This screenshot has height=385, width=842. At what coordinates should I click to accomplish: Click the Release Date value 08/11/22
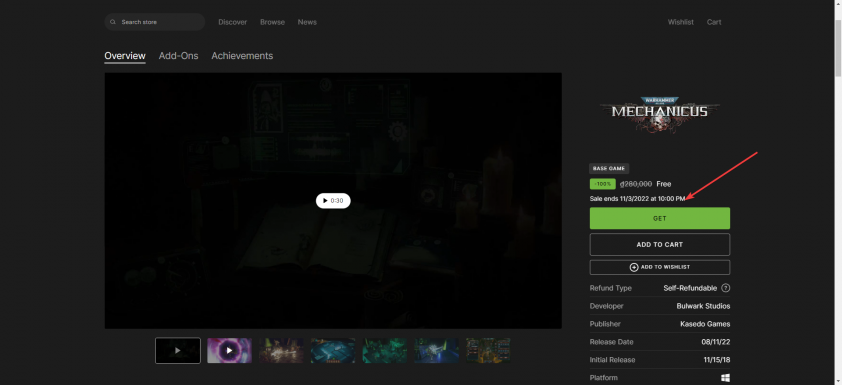(x=715, y=342)
